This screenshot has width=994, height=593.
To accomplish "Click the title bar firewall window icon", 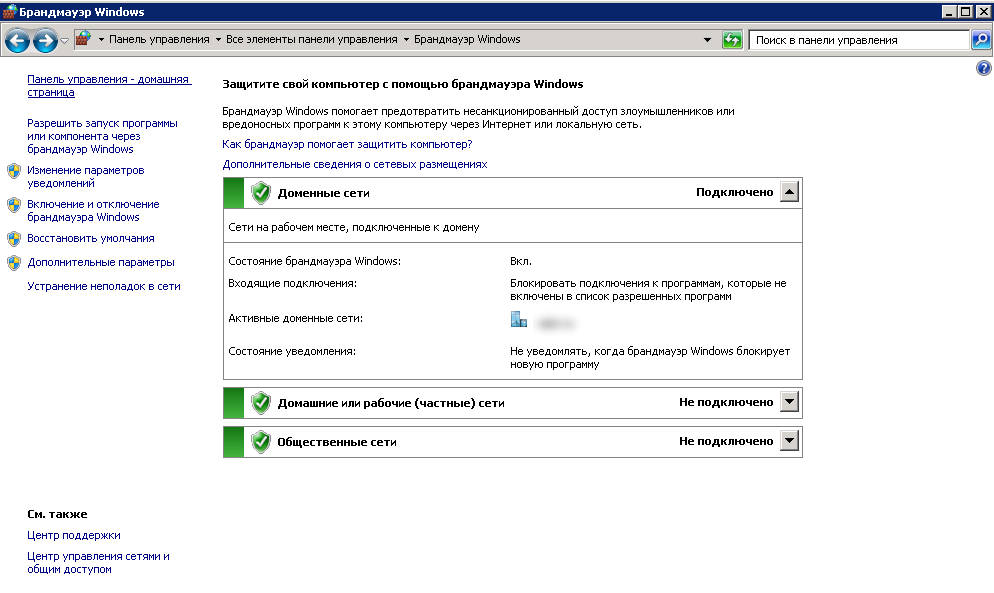I will pos(10,11).
